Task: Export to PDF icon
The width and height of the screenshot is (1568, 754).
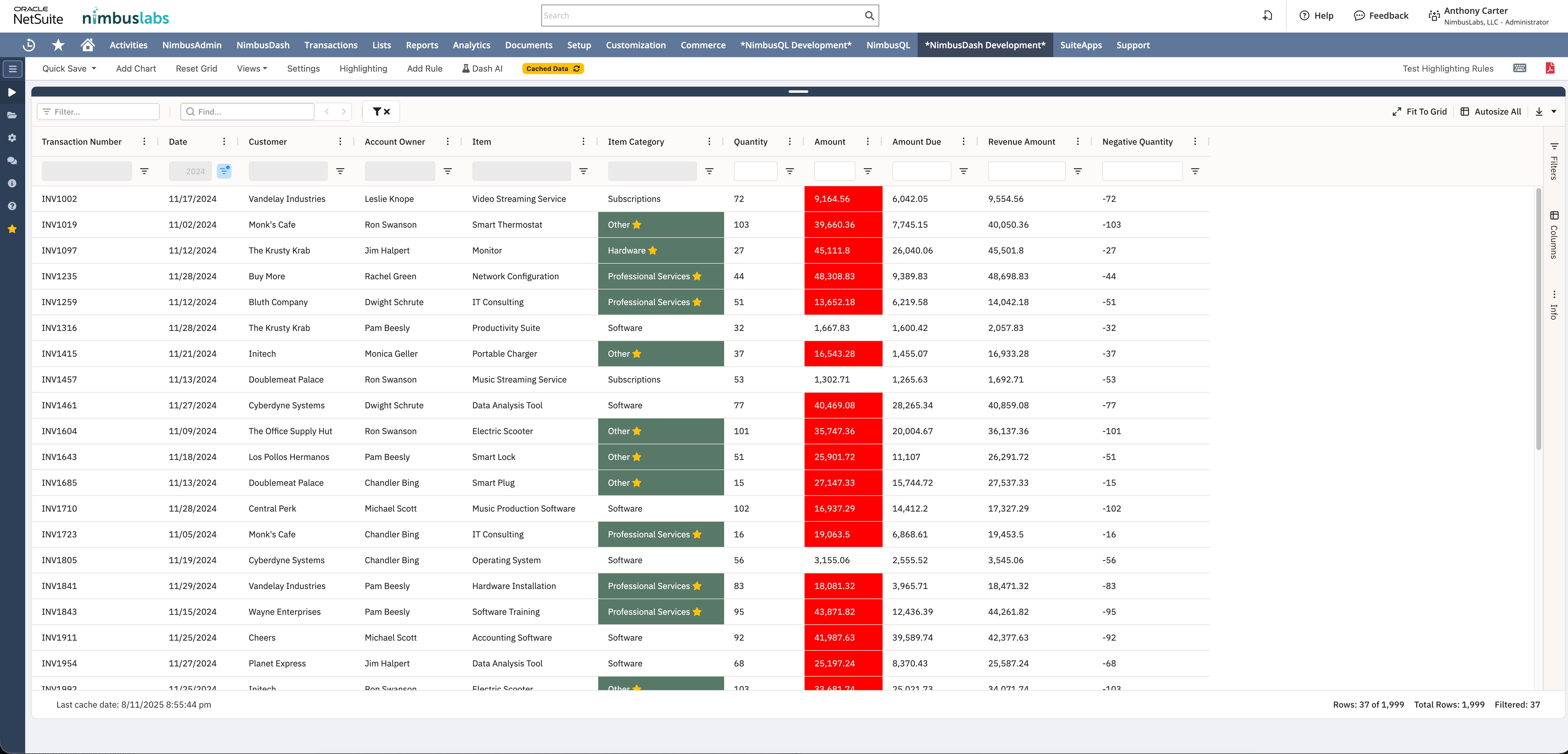Action: tap(1550, 68)
